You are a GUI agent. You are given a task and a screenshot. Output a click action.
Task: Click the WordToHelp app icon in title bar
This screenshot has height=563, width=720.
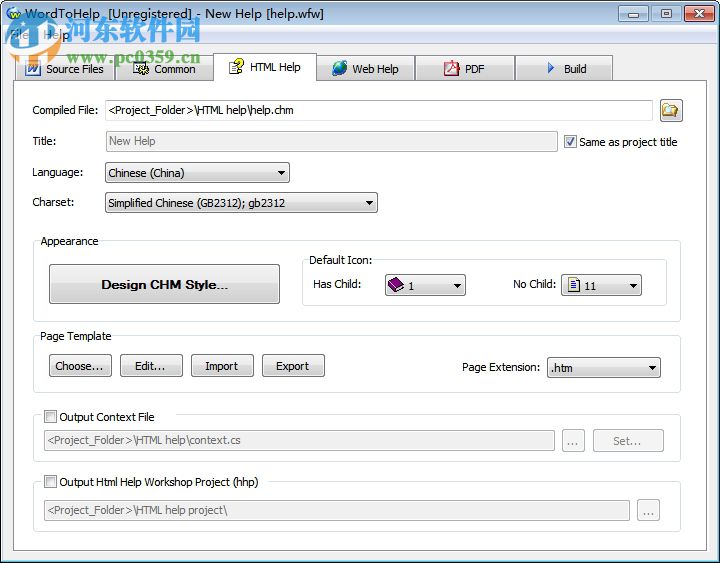coord(13,13)
